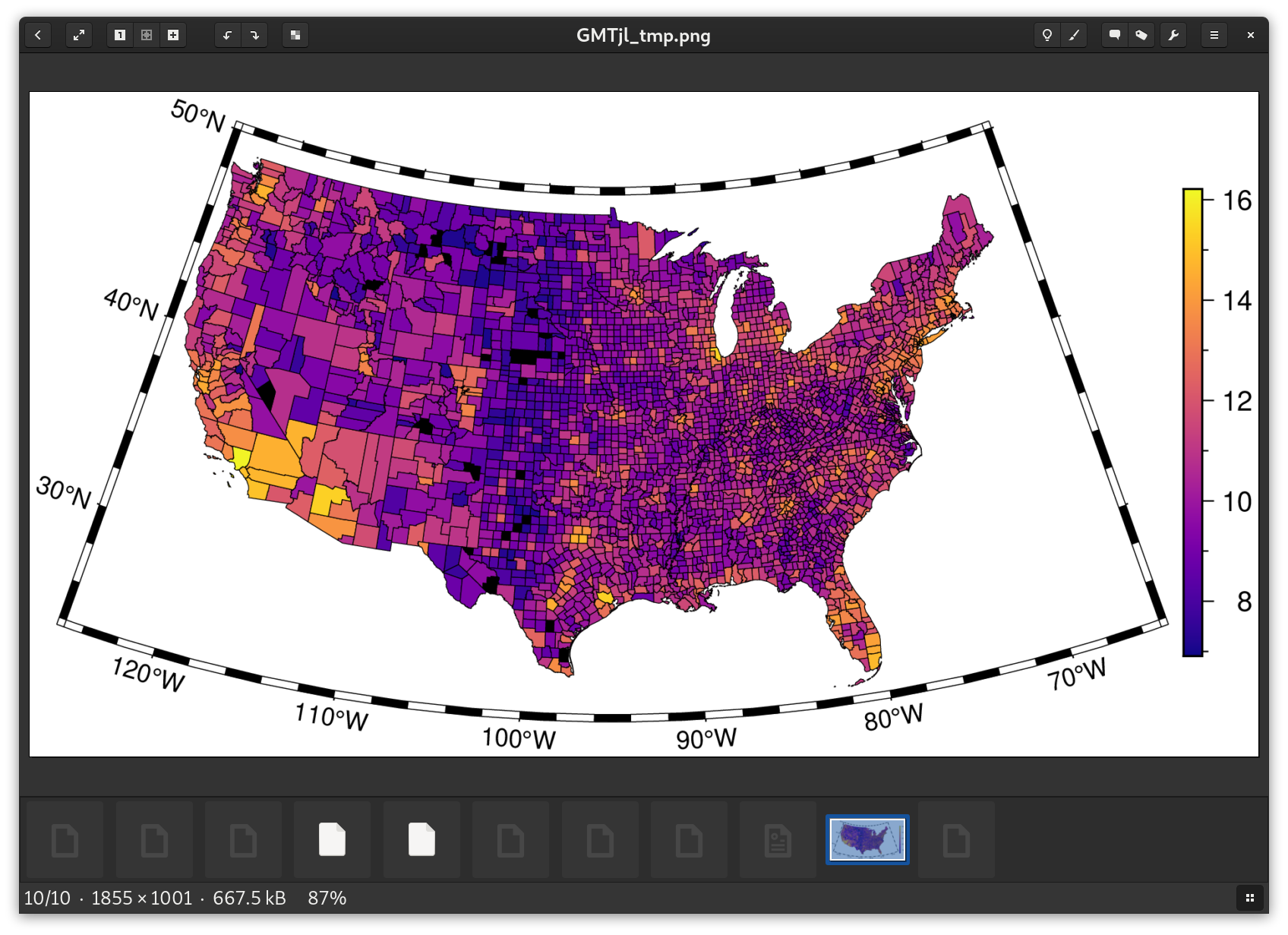Screen dimensions: 1288x935
Task: Zoom in with the plus icon
Action: click(x=173, y=35)
